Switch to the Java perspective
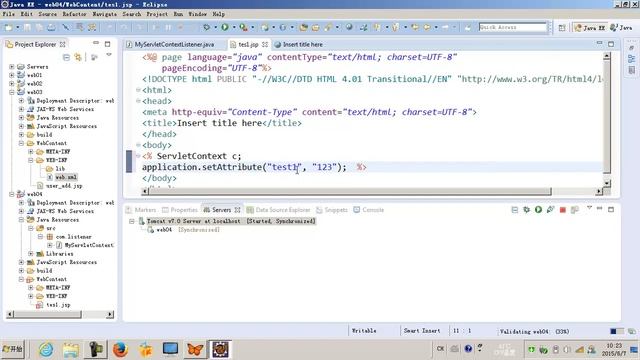 [x=621, y=28]
